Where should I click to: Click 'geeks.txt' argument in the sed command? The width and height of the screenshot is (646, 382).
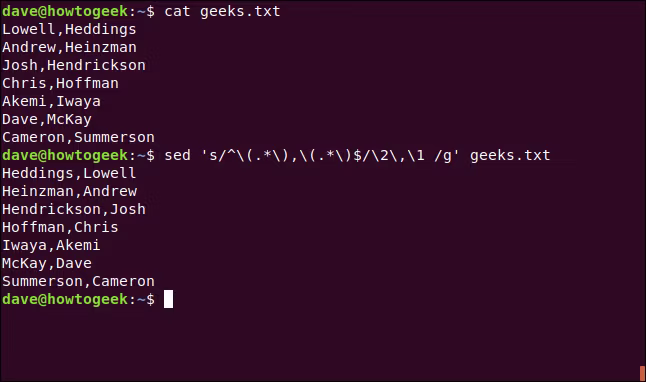pyautogui.click(x=510, y=156)
